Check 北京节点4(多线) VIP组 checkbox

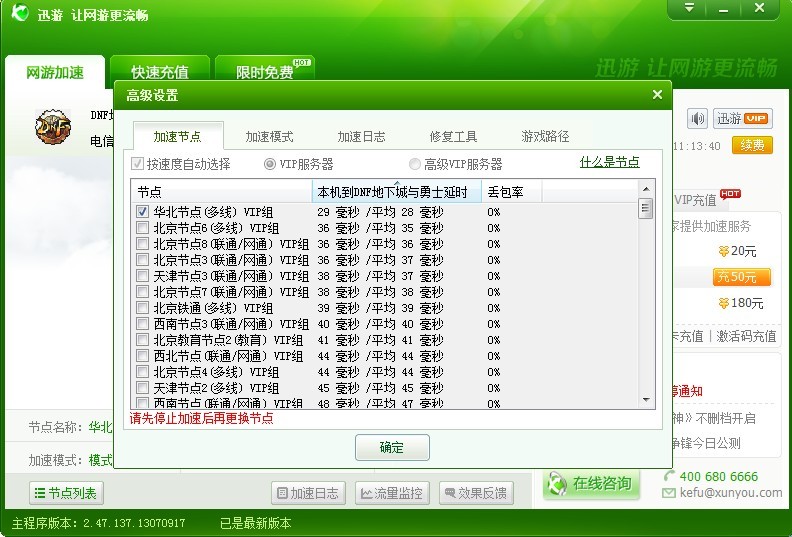pyautogui.click(x=142, y=372)
